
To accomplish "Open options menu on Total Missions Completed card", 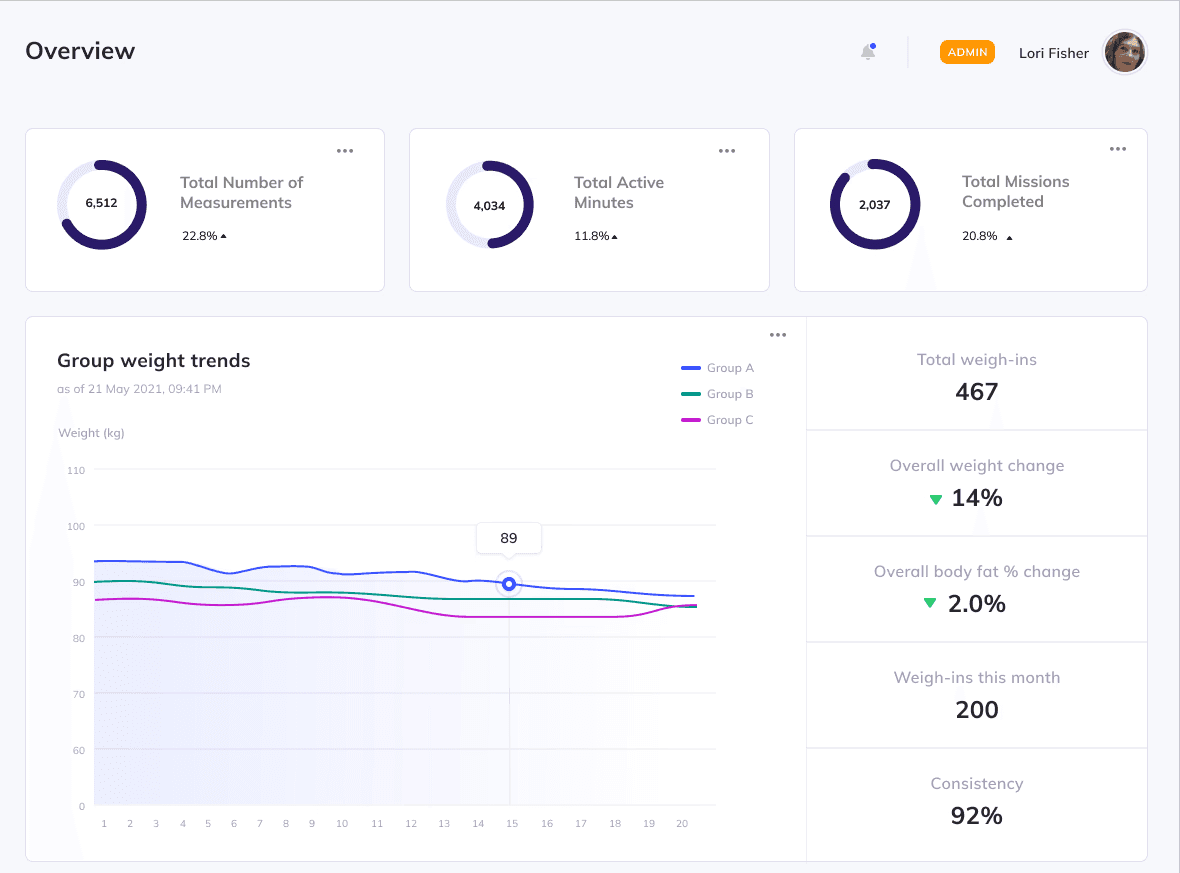I will coord(1117,148).
